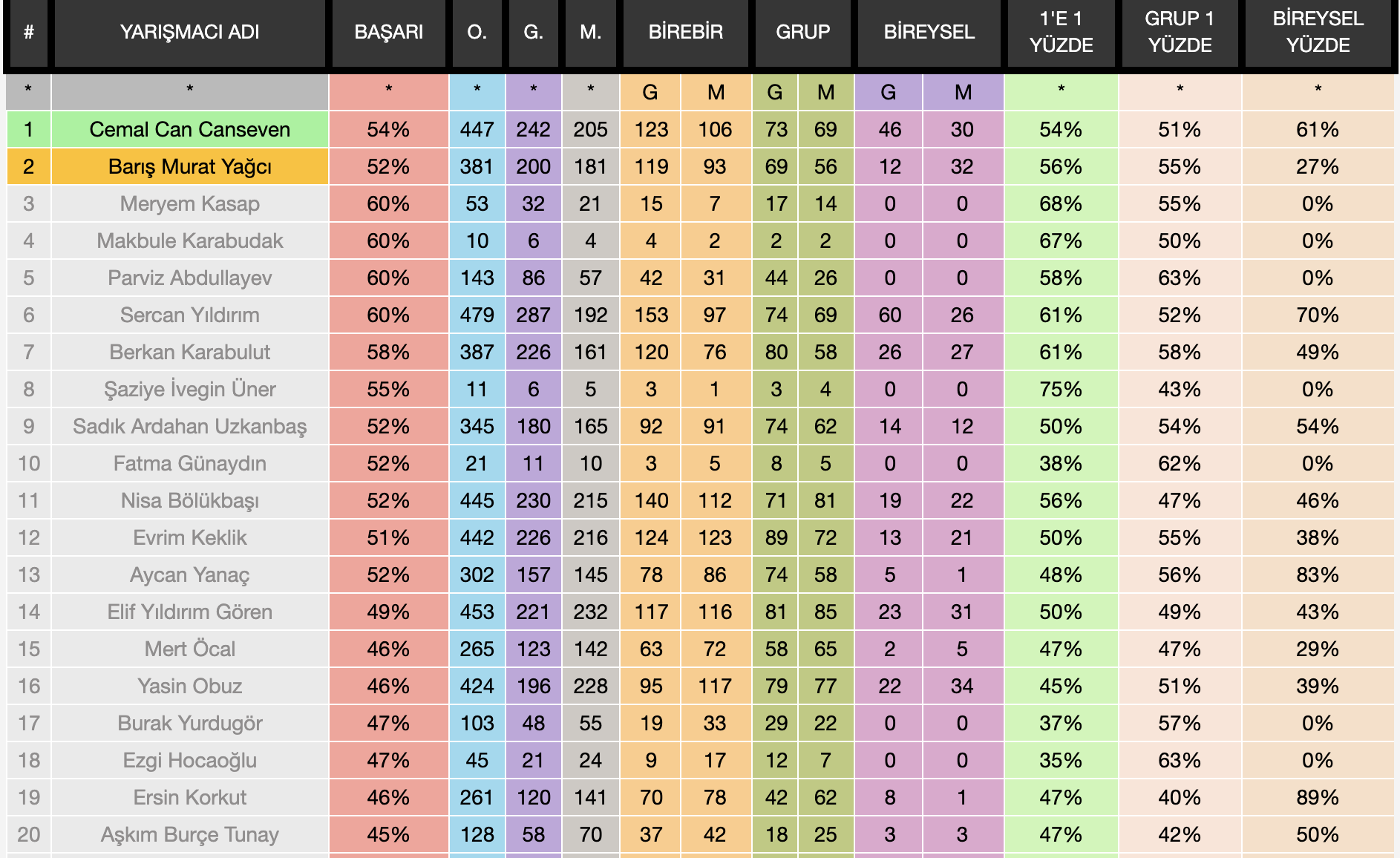Click the YARIŞMACI ADI column header
This screenshot has width=1400, height=858.
point(189,32)
